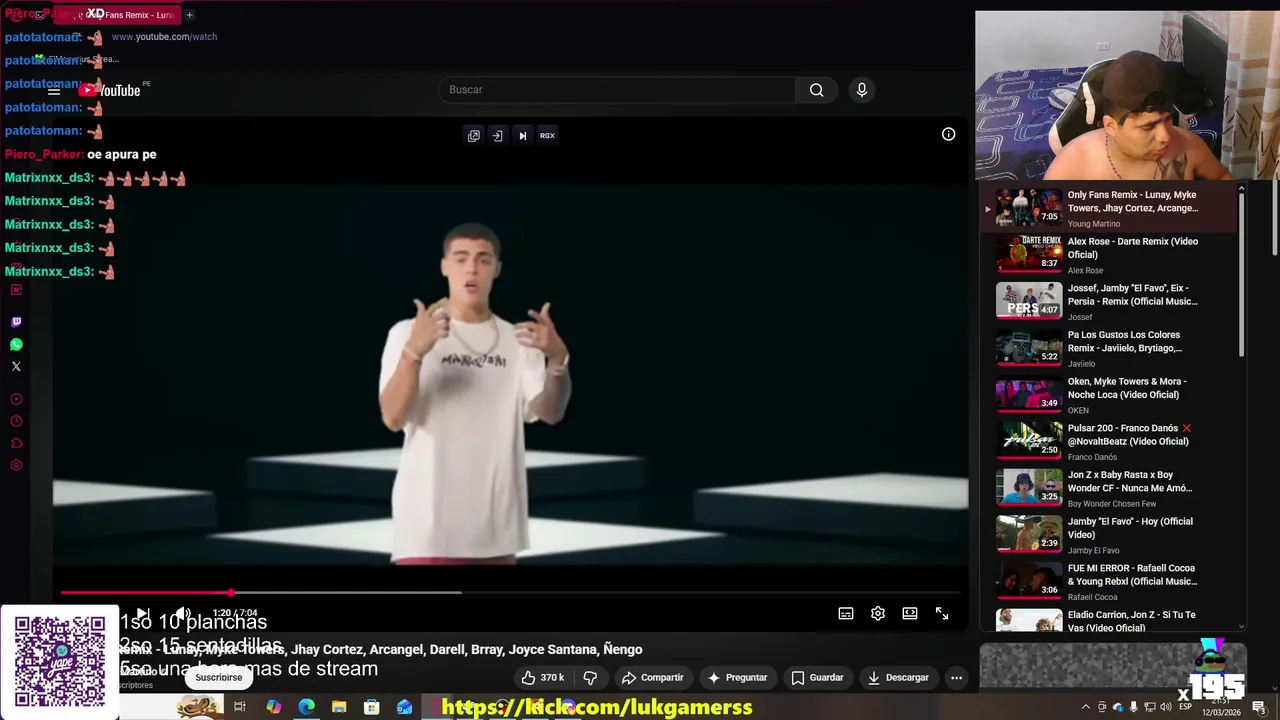Screen dimensions: 1280x720
Task: Open FUE MI ERROR video title
Action: (x=1132, y=575)
